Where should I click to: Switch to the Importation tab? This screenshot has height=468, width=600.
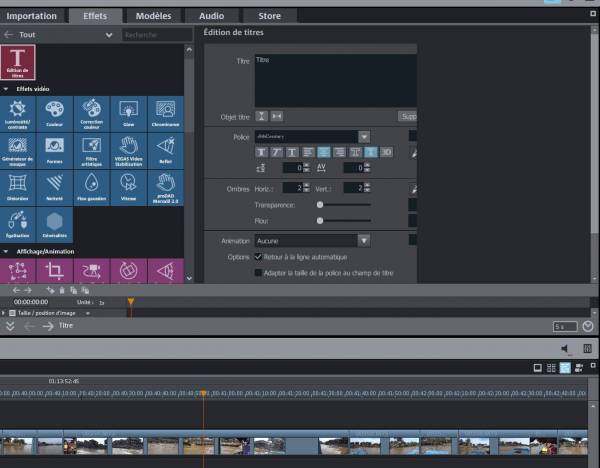coord(32,16)
